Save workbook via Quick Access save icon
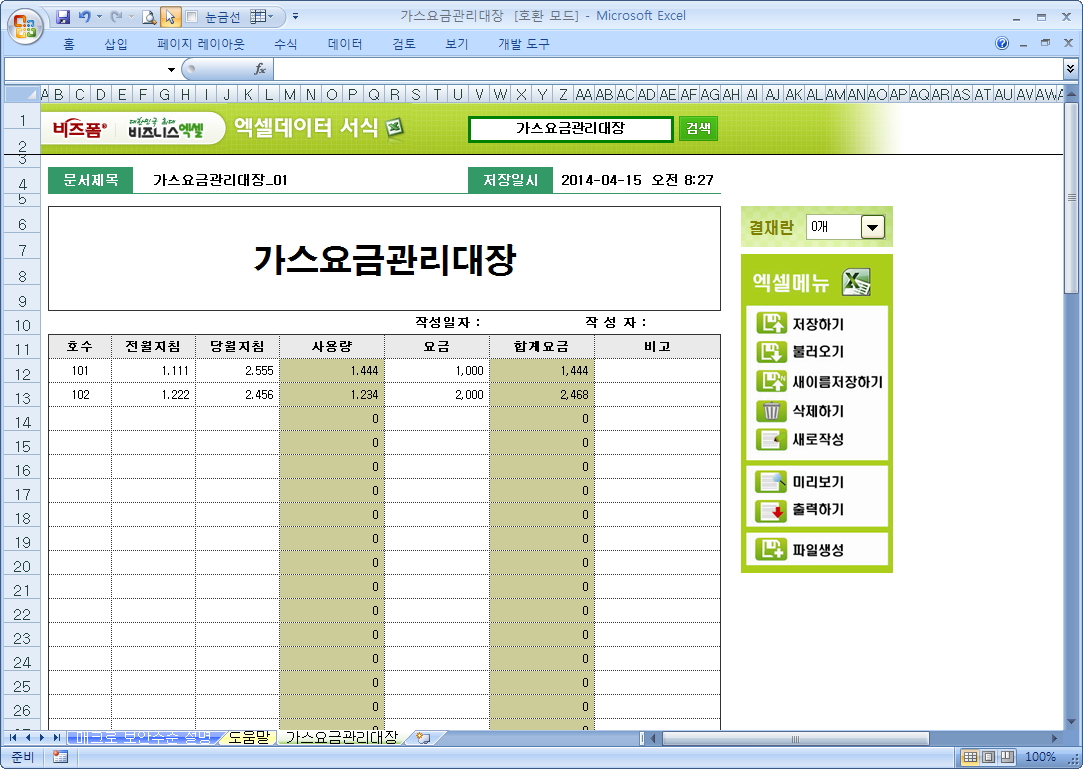Viewport: 1083px width, 769px height. point(63,17)
